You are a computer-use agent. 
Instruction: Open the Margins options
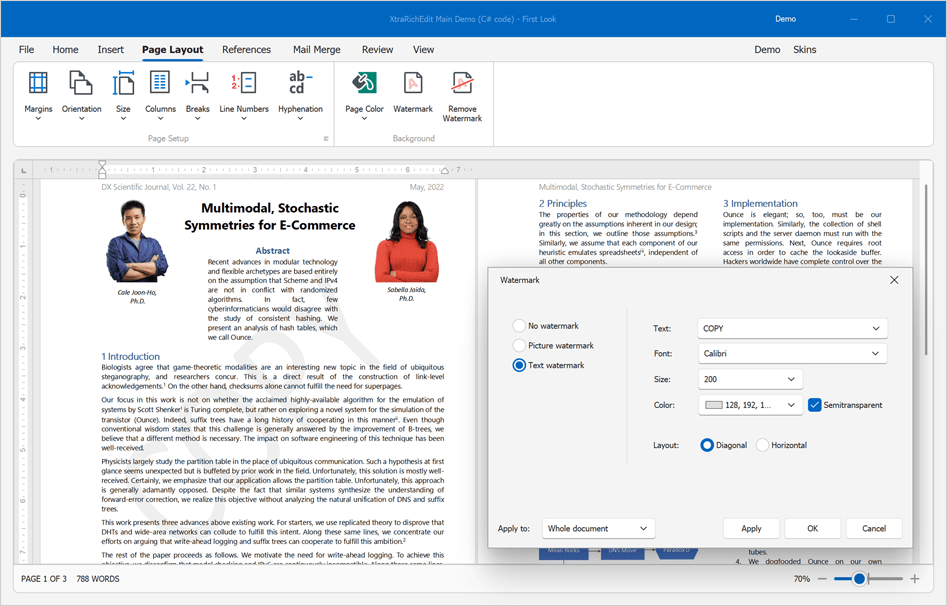coord(38,93)
